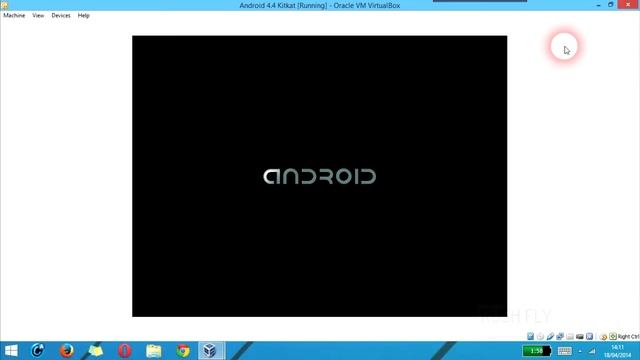
Task: Click the VirtualBox title bar icon
Action: [x=4, y=5]
